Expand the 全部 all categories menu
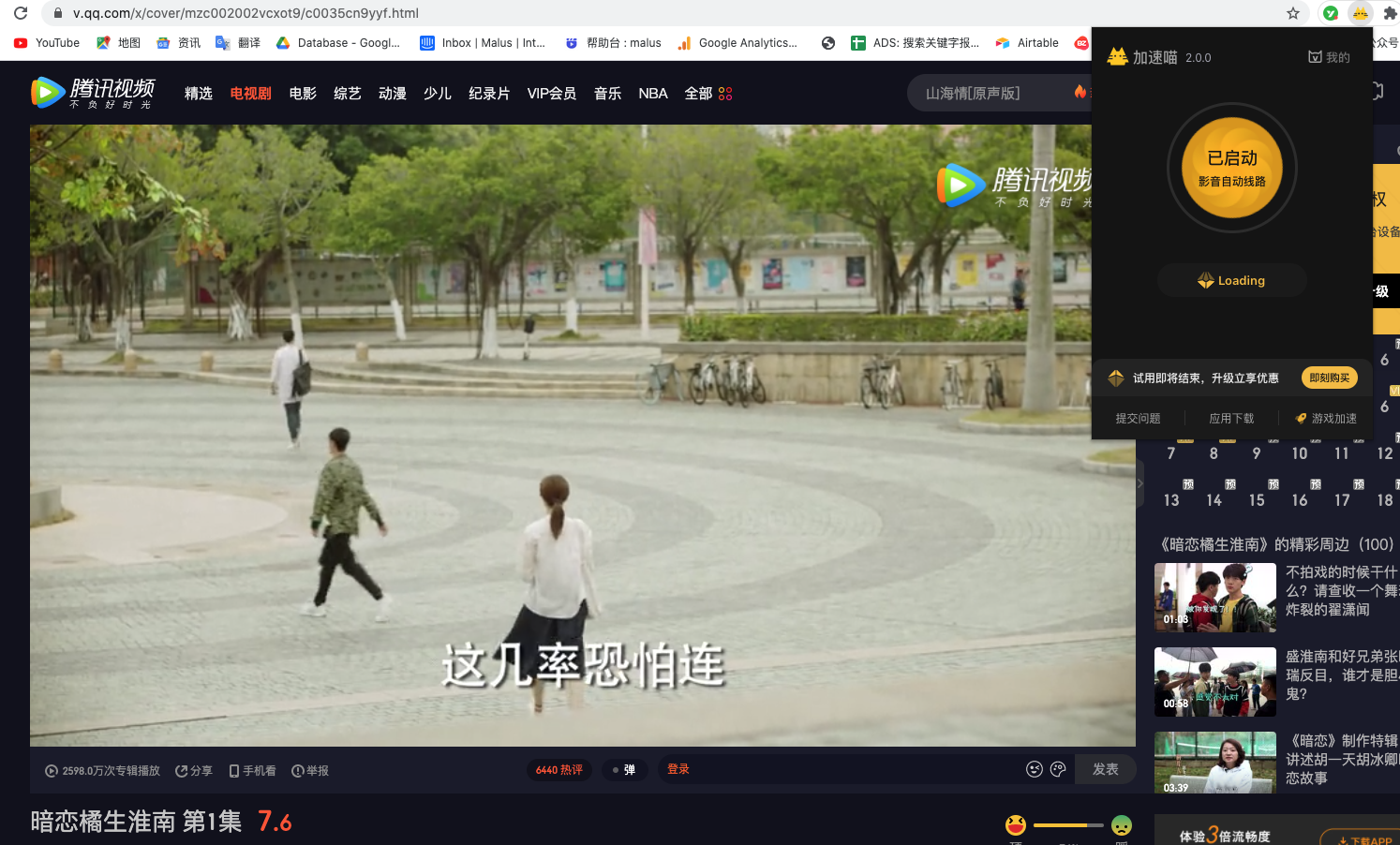The image size is (1400, 845). [708, 94]
